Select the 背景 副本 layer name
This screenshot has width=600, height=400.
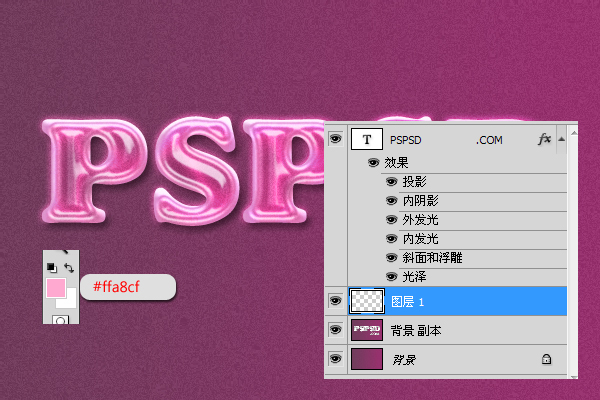416,330
